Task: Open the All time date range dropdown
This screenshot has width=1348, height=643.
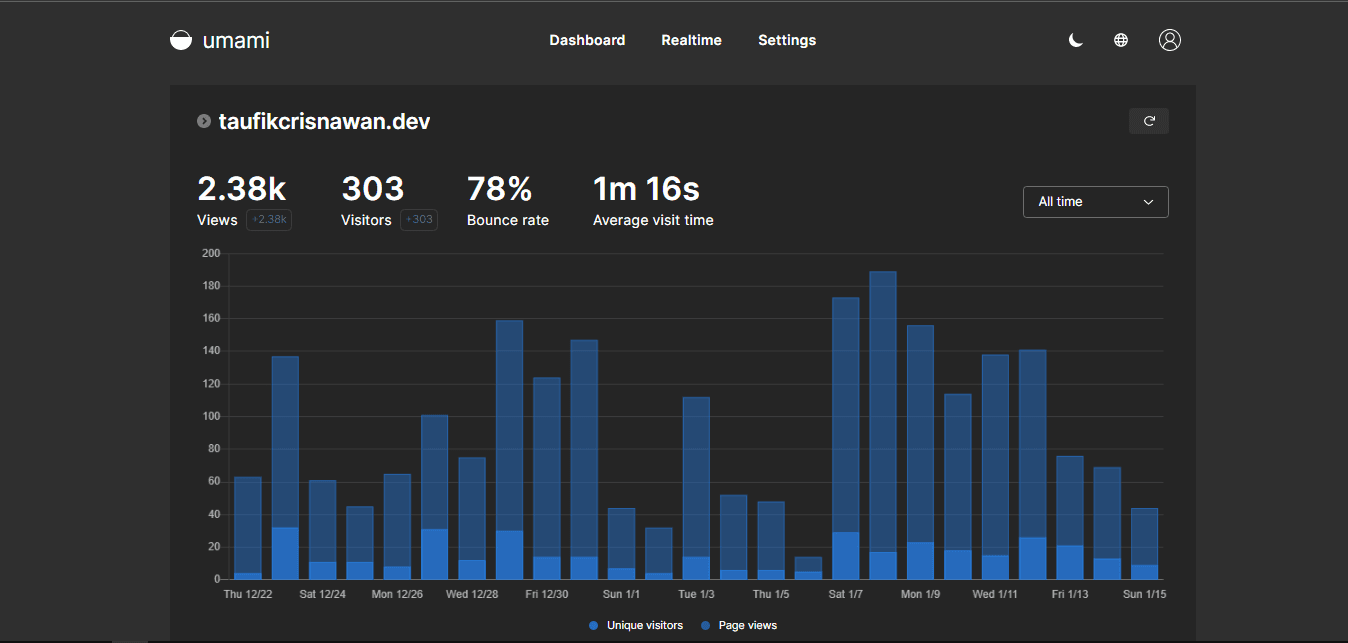Action: 1095,202
